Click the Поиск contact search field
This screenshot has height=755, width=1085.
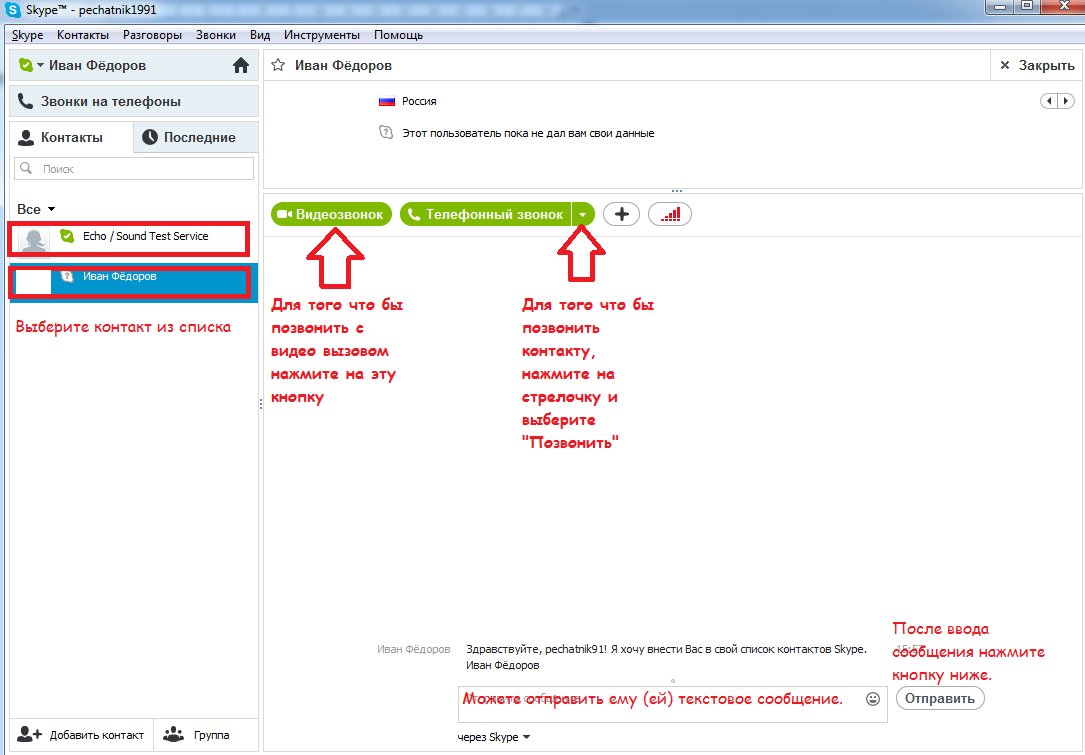coord(134,168)
